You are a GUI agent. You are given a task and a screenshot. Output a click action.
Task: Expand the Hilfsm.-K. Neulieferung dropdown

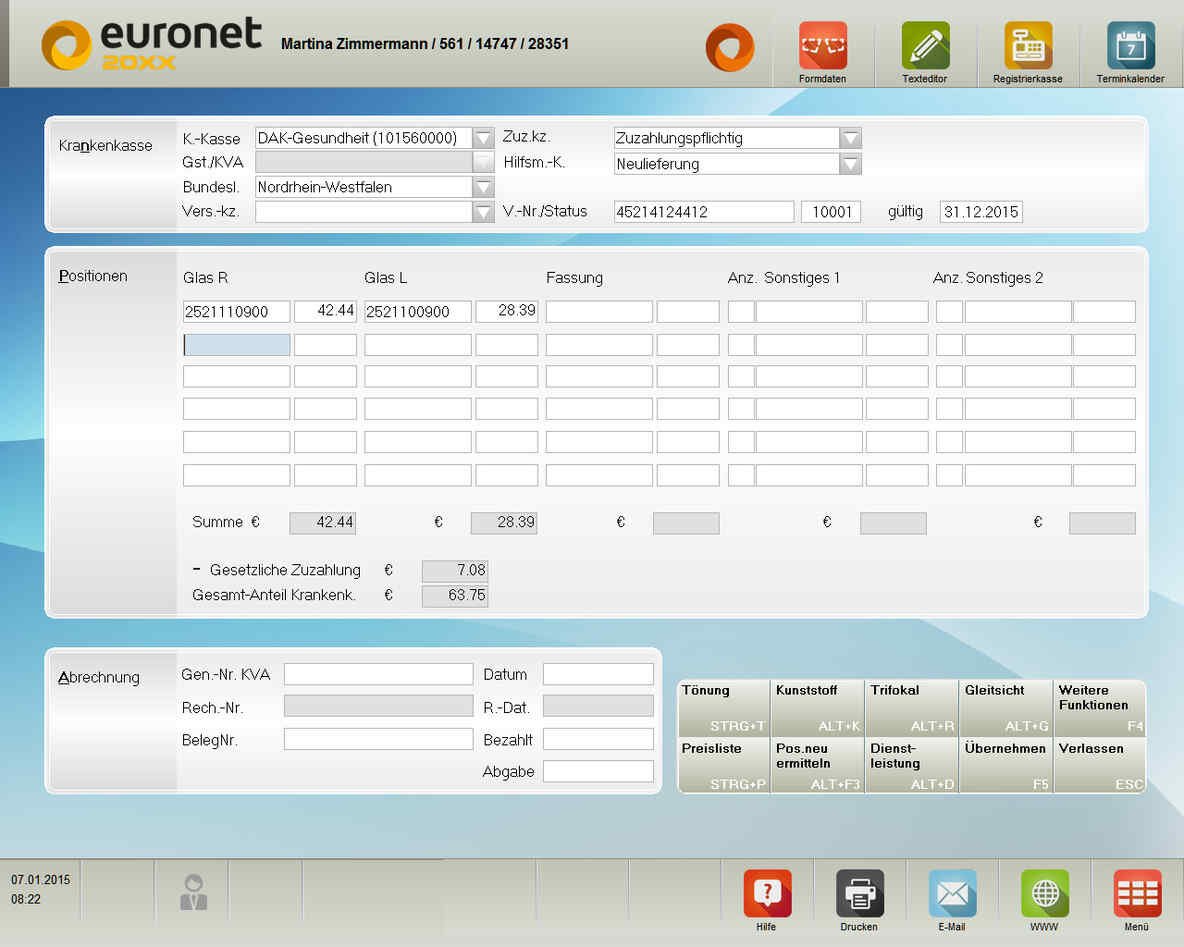tap(850, 164)
